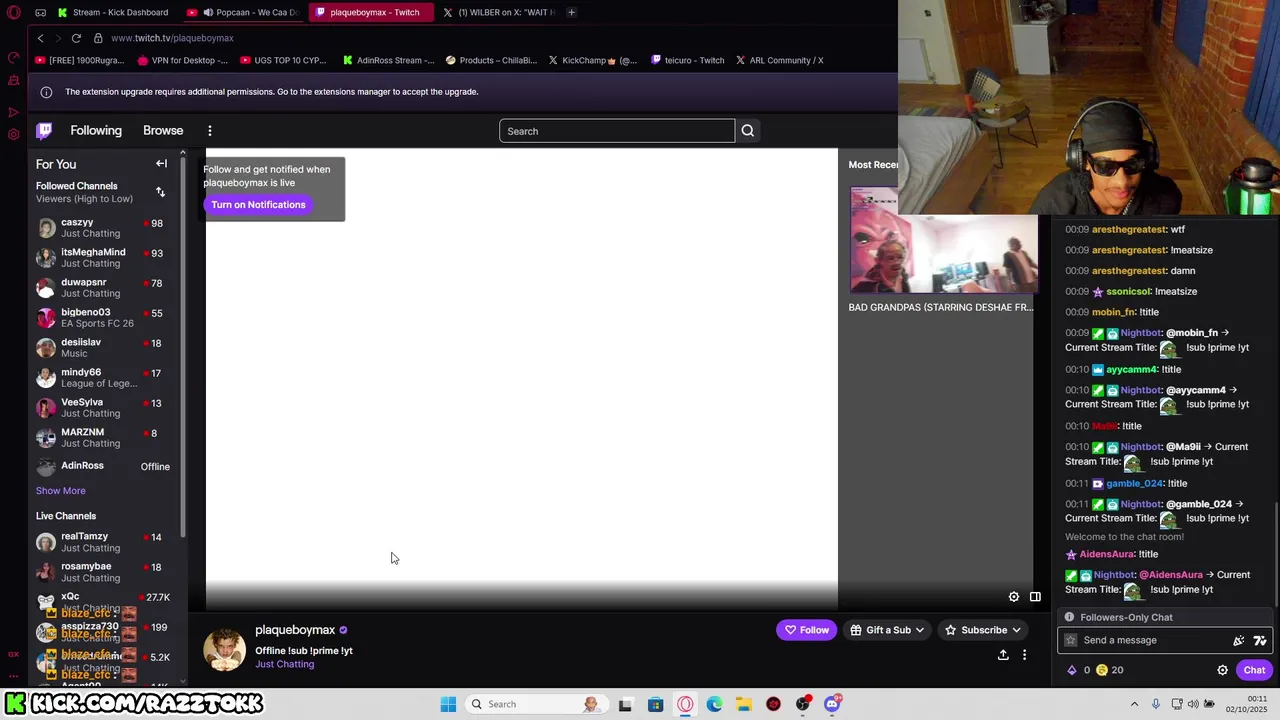Go back in browser history
1280x720 pixels.
(x=40, y=38)
